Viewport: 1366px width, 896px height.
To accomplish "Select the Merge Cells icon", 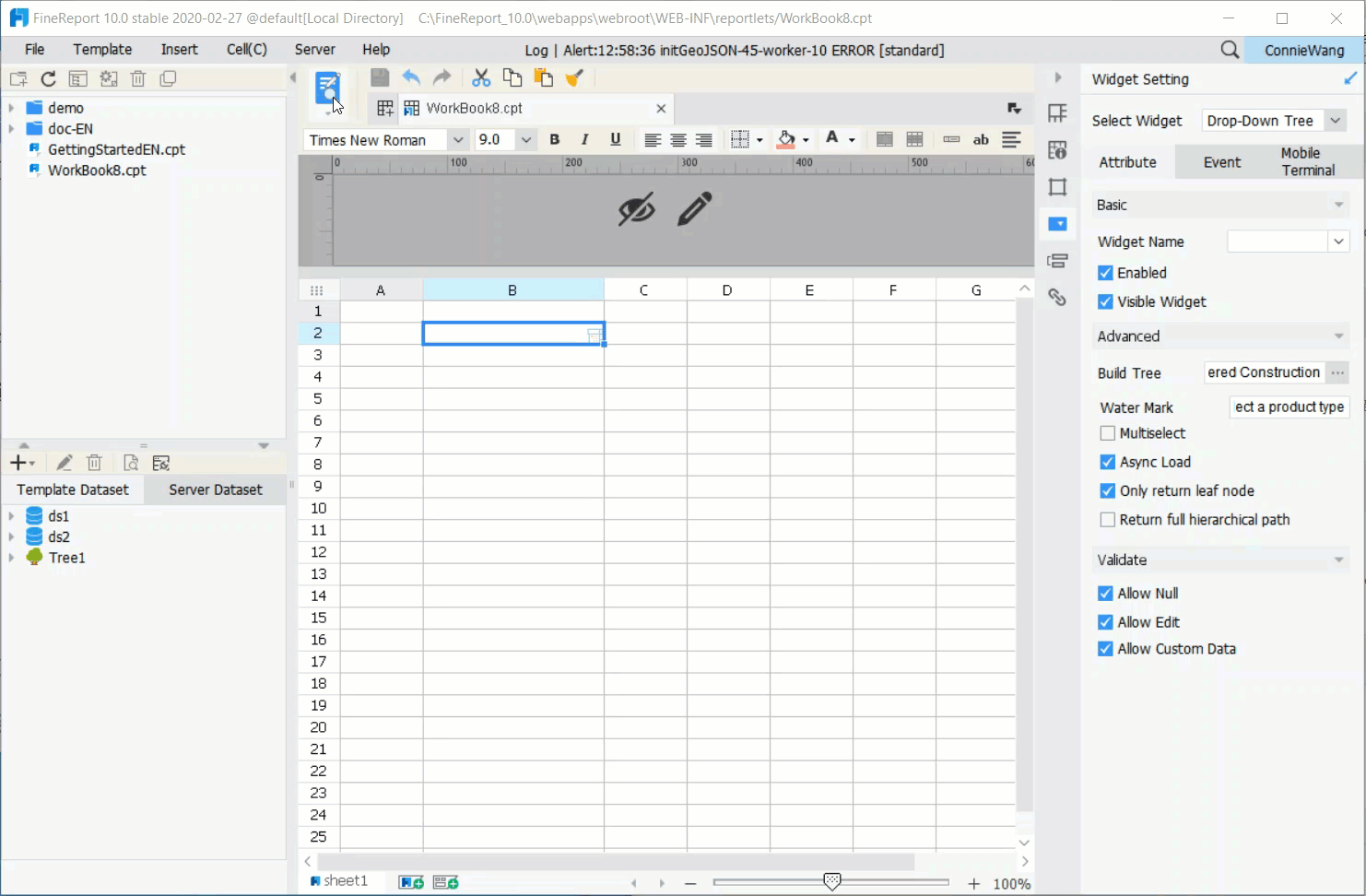I will coord(884,139).
